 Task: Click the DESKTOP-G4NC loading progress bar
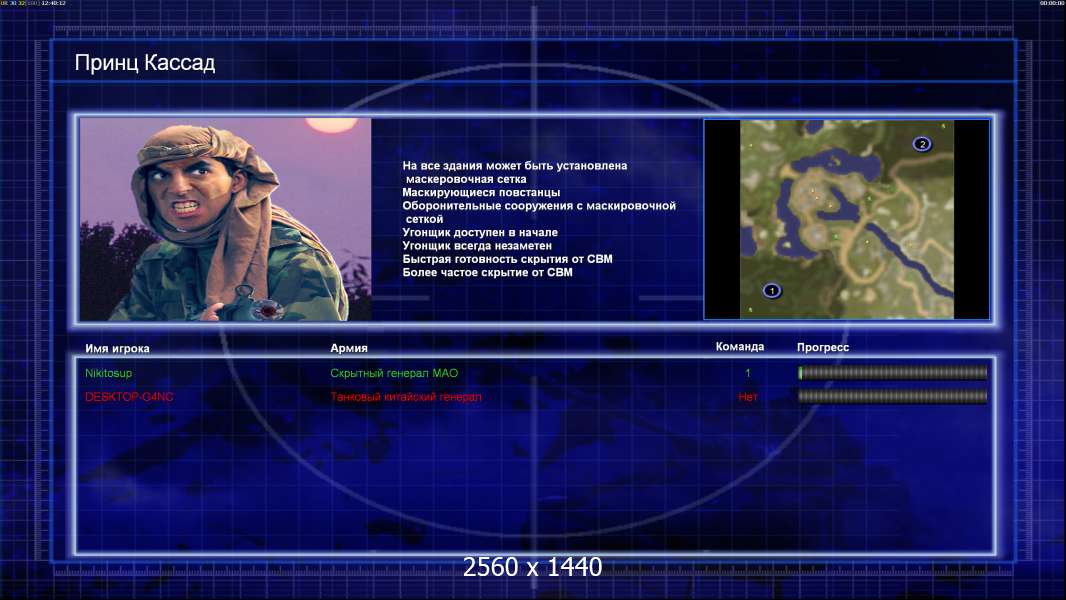point(893,396)
